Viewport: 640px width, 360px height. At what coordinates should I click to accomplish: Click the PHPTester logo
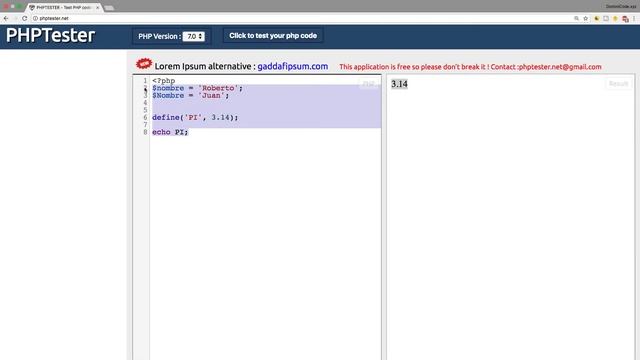[50, 35]
